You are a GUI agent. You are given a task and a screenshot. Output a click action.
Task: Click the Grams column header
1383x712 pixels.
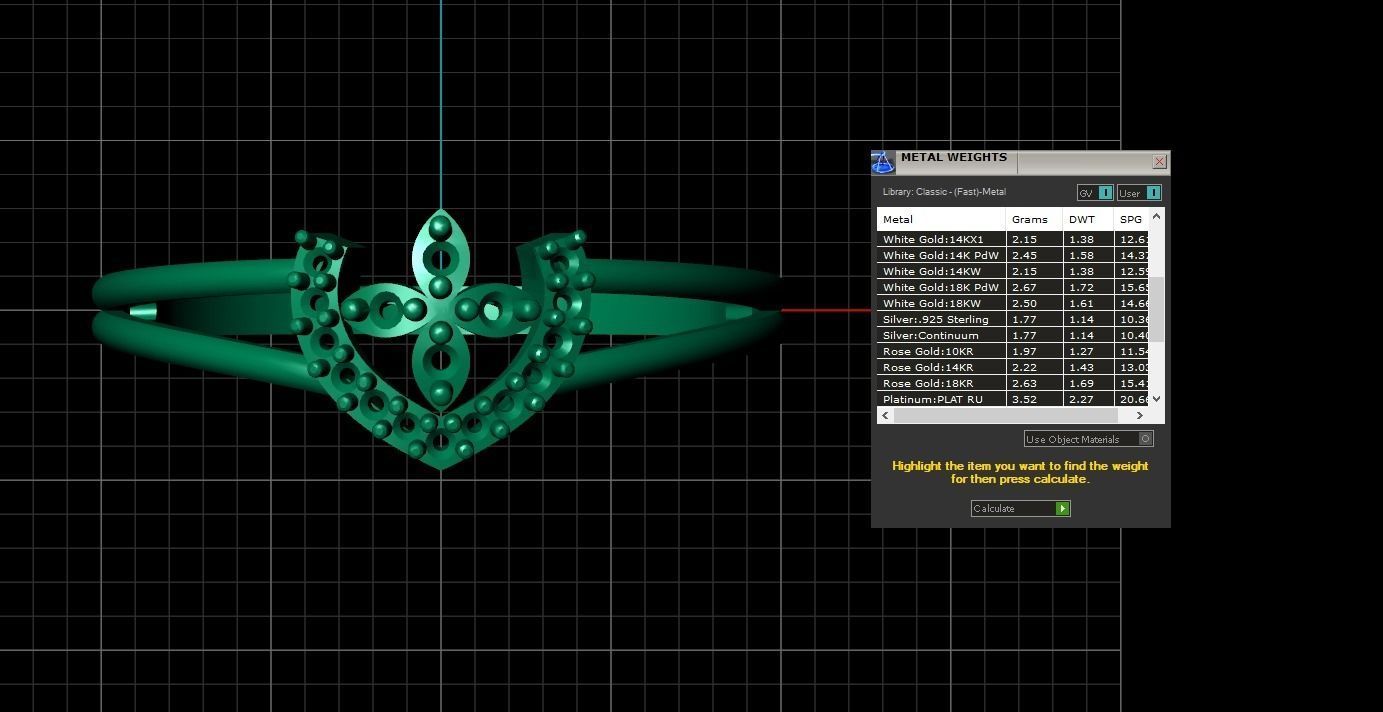click(x=1034, y=219)
